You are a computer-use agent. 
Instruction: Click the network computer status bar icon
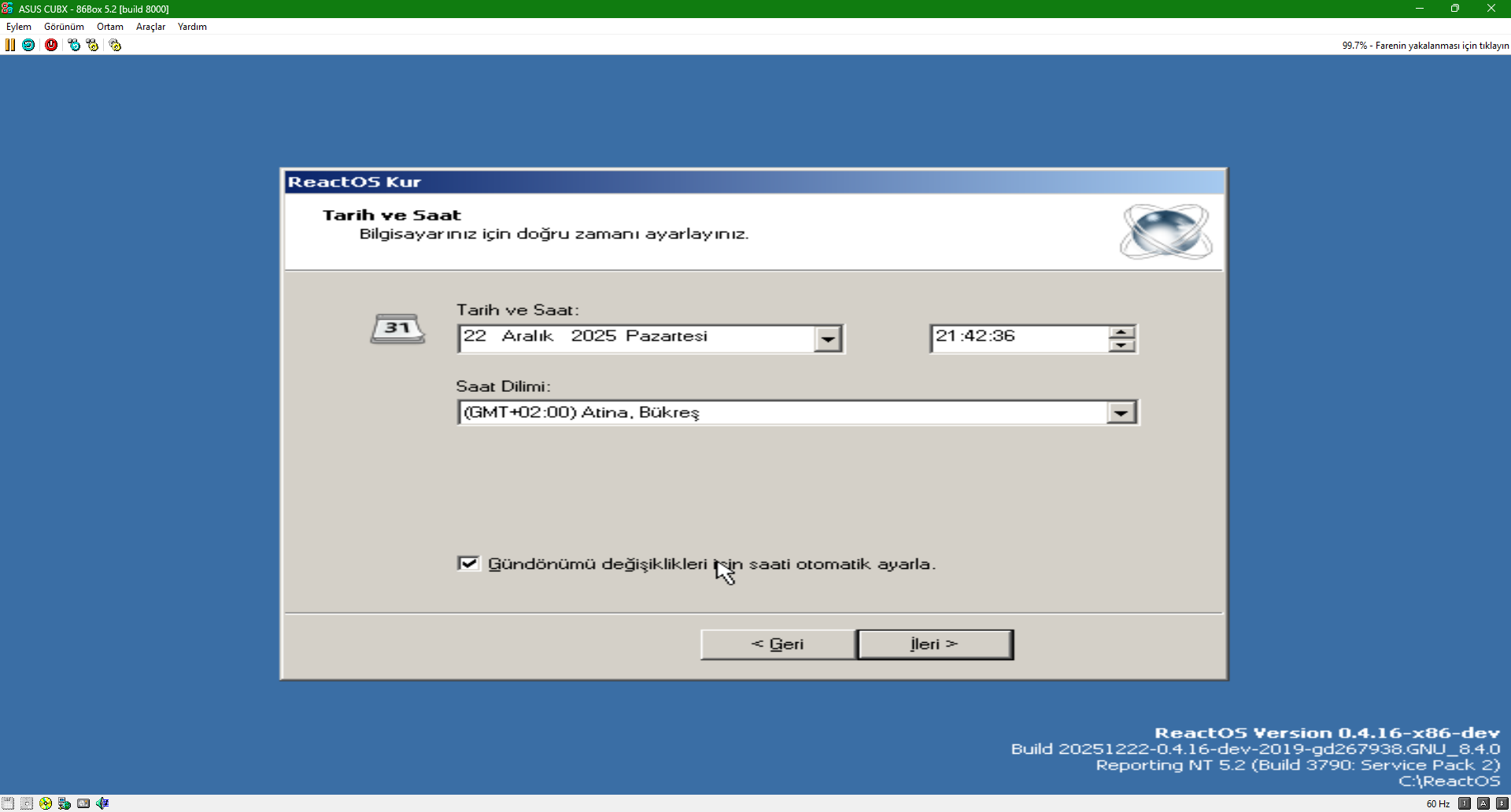(x=65, y=803)
